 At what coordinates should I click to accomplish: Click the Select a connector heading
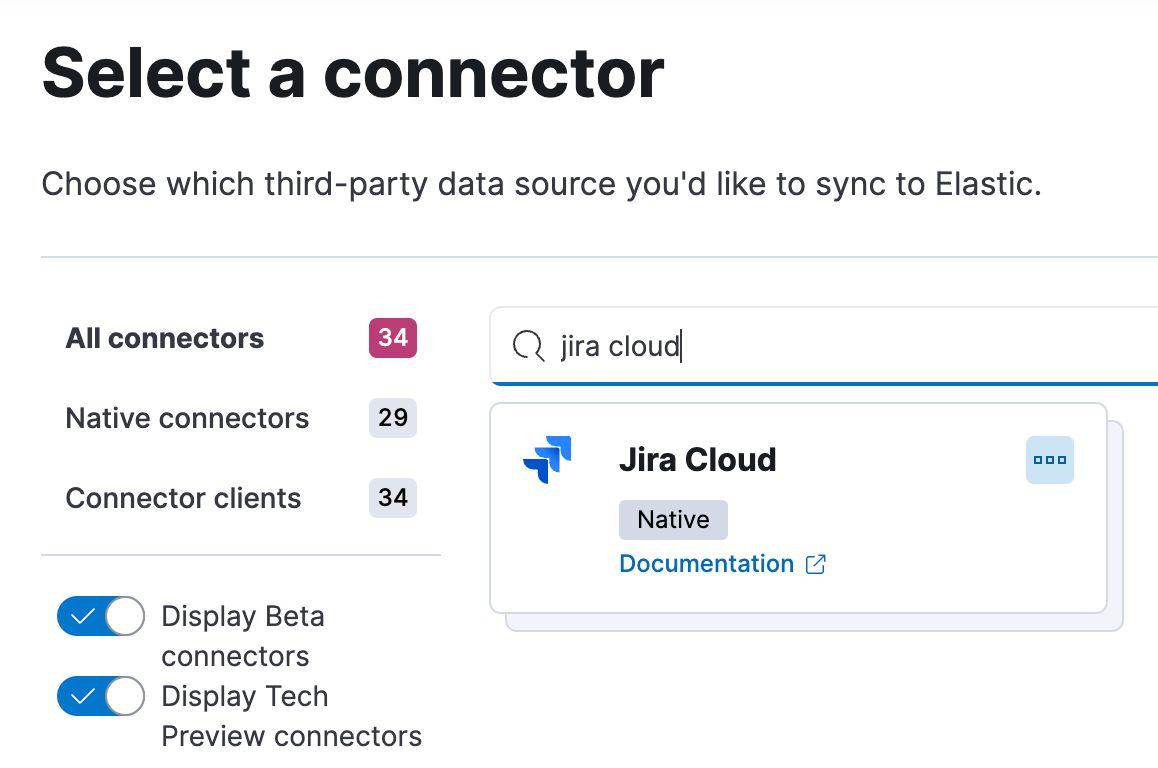pos(352,72)
